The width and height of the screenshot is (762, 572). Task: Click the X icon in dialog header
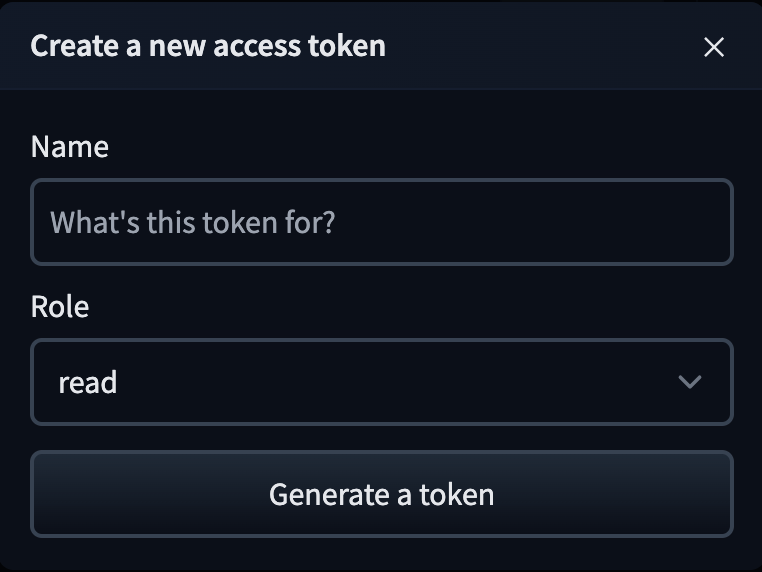coord(713,47)
